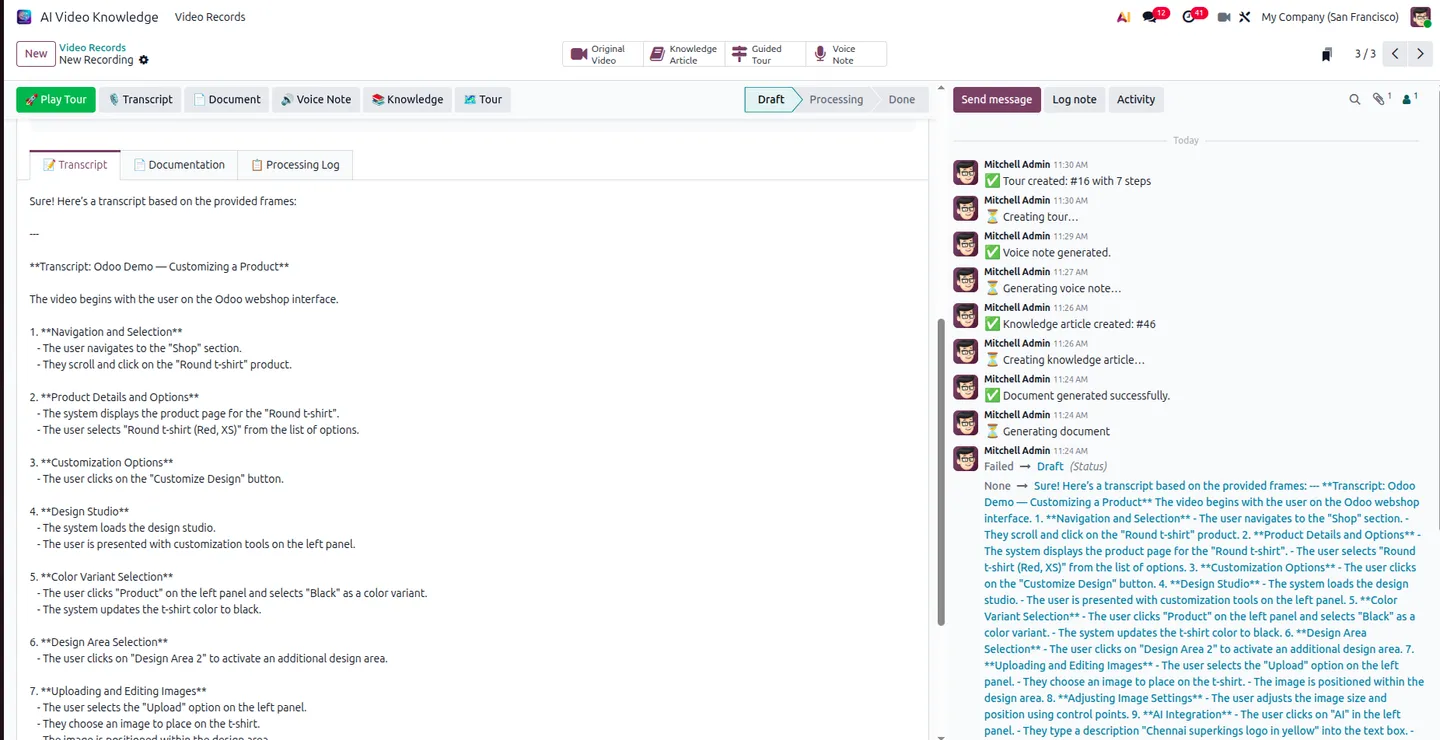The image size is (1440, 740).
Task: Click the form view vertical scrollbar
Action: (940, 472)
